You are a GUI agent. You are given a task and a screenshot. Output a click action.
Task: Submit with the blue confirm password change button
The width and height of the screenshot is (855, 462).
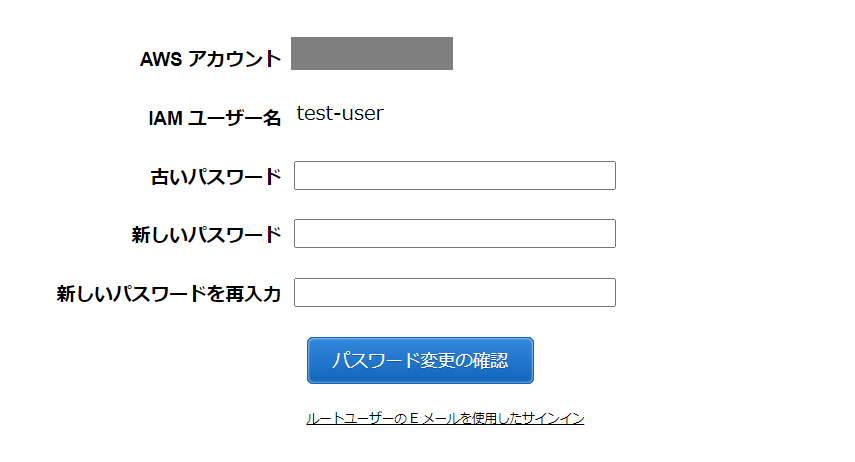pyautogui.click(x=420, y=361)
